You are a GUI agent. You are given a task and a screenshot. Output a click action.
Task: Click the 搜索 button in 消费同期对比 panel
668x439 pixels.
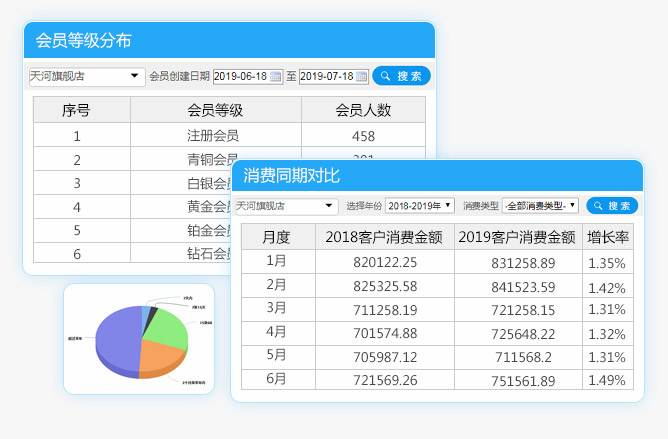click(611, 206)
